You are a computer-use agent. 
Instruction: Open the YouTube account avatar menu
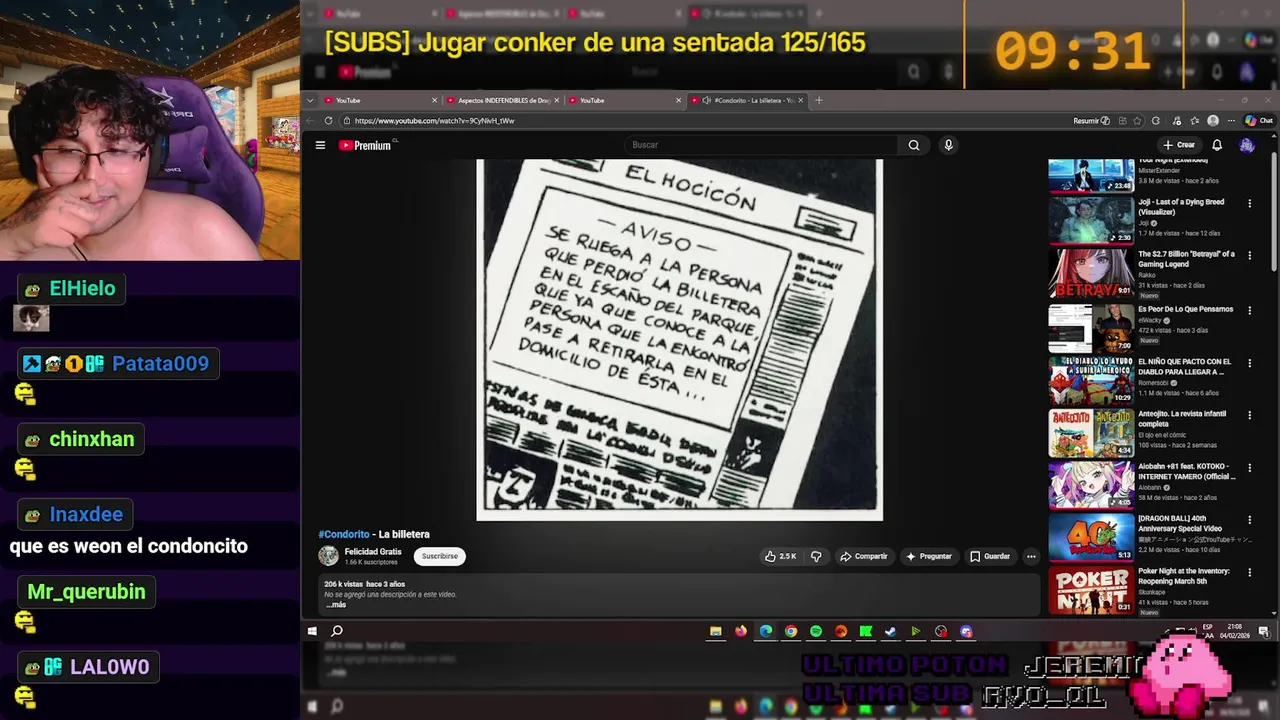[1246, 145]
